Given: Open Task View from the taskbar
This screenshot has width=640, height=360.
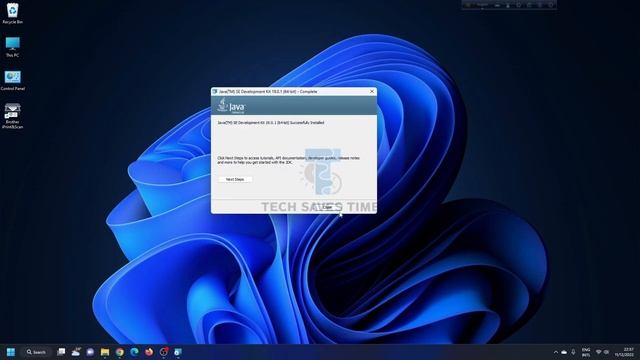Looking at the screenshot, I should coord(61,352).
